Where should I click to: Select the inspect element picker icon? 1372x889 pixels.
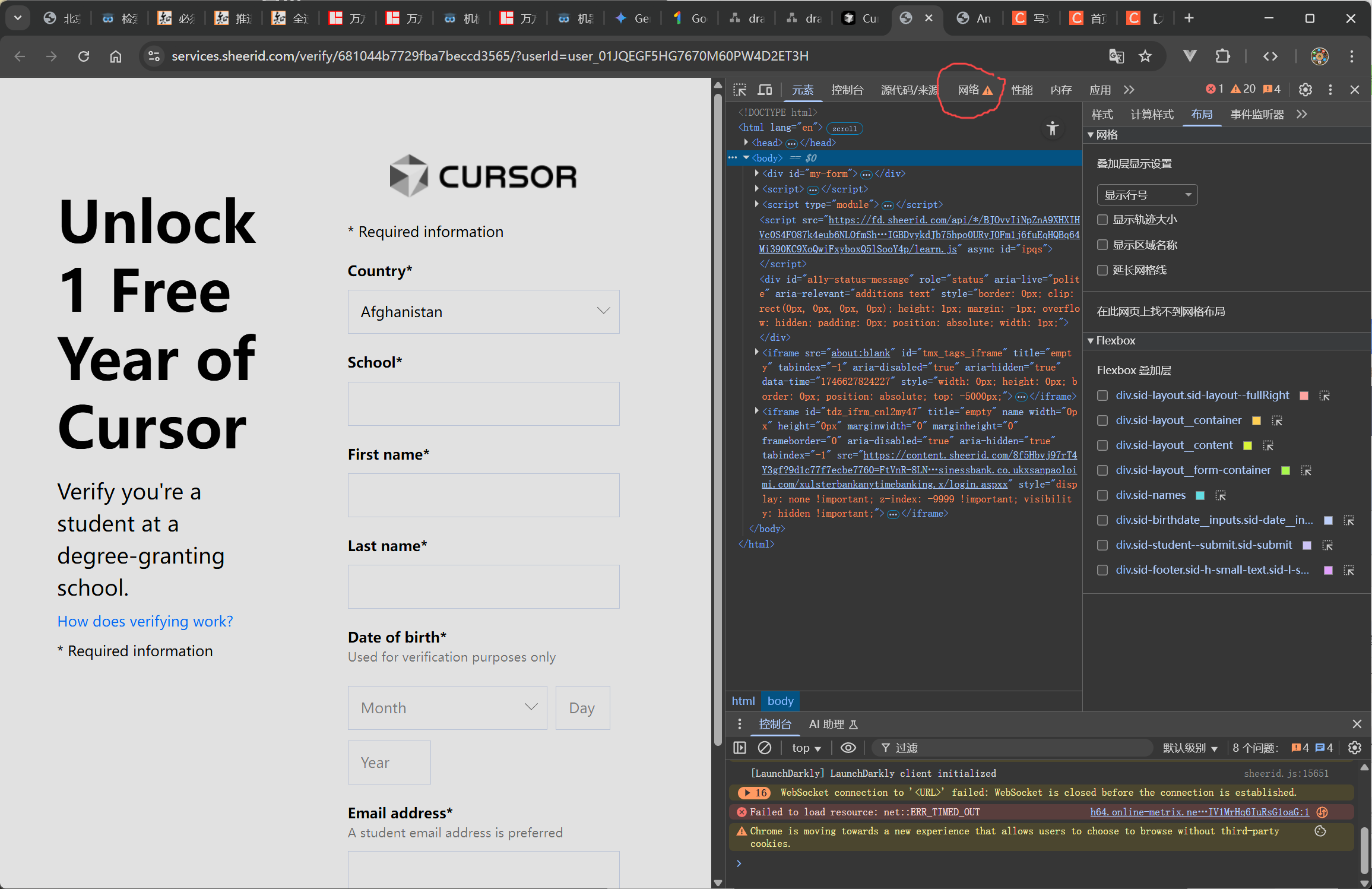(740, 90)
